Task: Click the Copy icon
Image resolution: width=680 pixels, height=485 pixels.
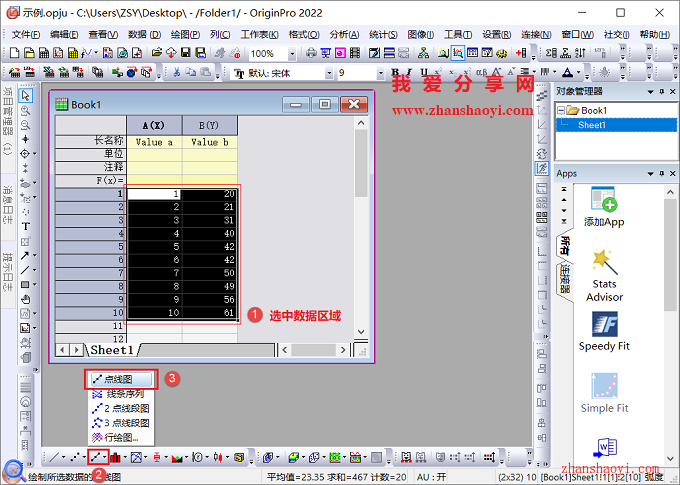Action: [191, 72]
